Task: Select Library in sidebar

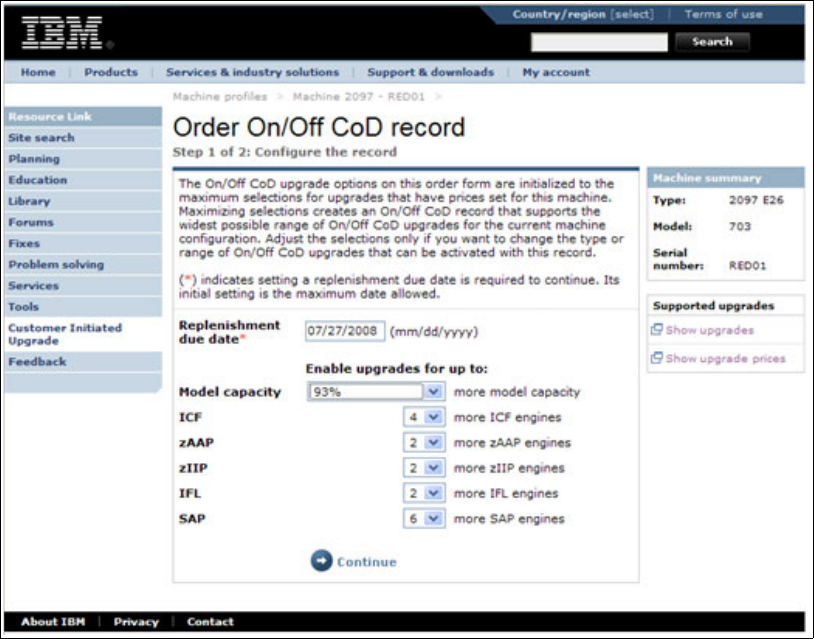Action: coord(83,201)
